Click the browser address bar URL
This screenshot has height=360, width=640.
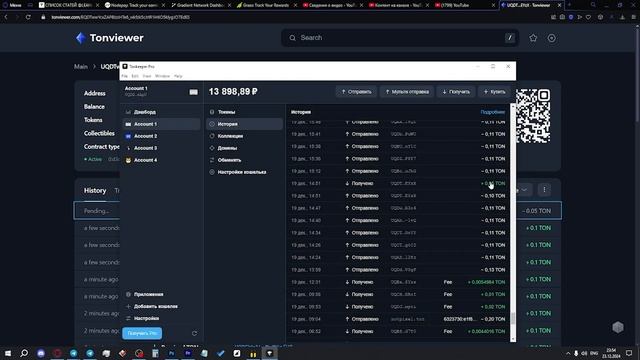pyautogui.click(x=120, y=17)
